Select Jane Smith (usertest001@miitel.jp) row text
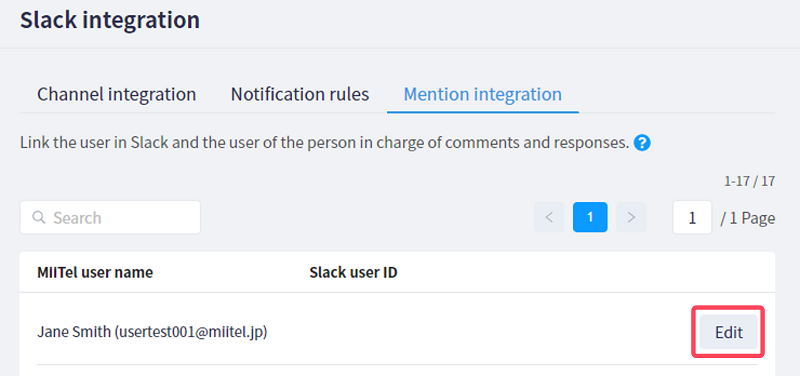This screenshot has height=376, width=800. click(x=152, y=332)
